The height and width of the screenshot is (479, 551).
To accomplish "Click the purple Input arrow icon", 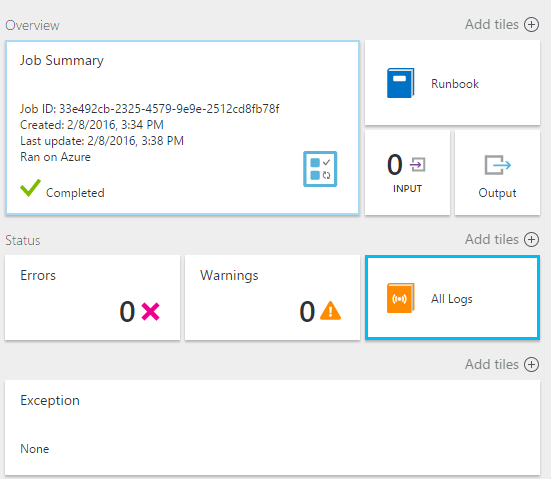I will (417, 164).
